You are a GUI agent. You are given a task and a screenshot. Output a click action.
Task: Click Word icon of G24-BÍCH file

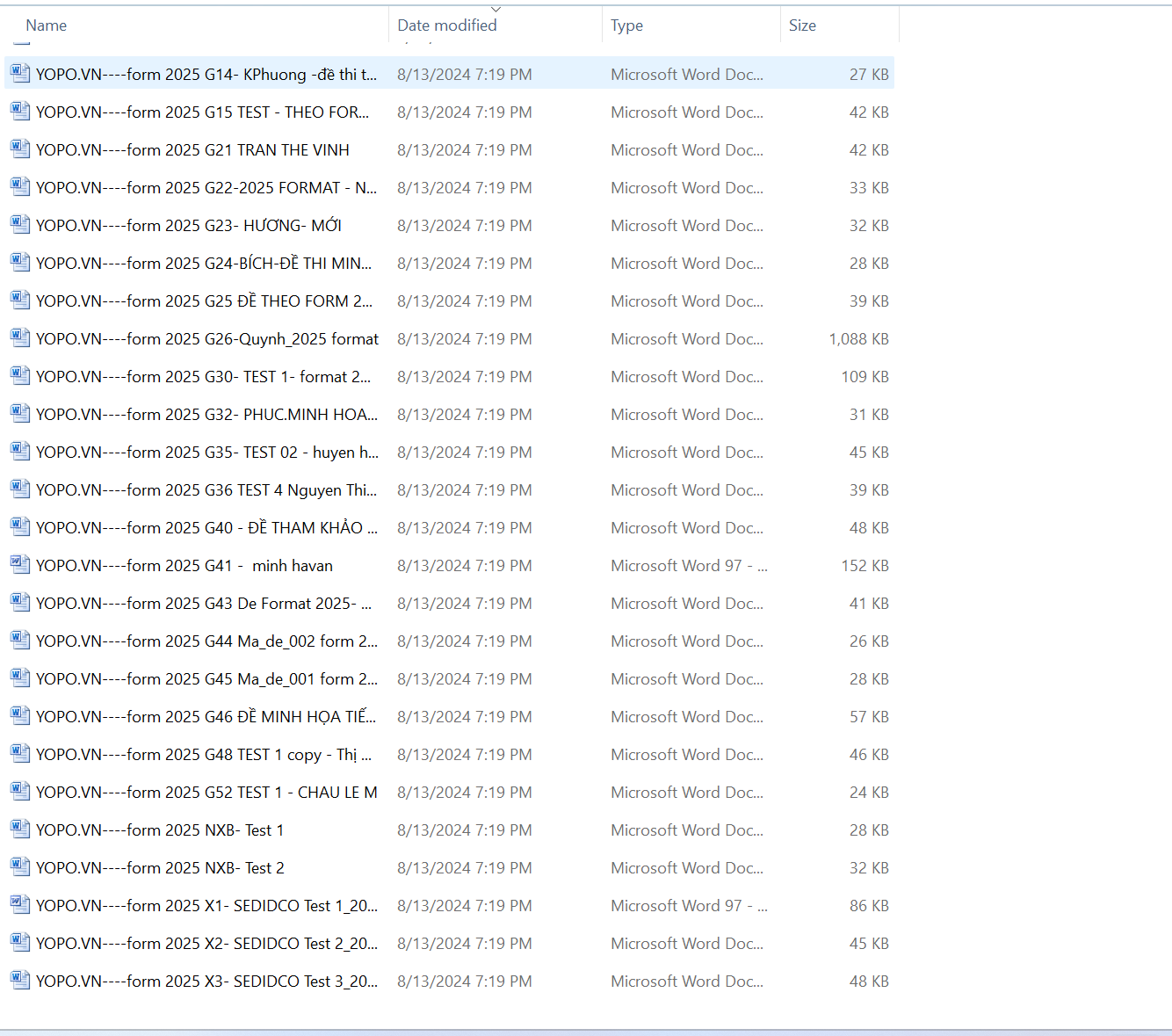tap(20, 263)
